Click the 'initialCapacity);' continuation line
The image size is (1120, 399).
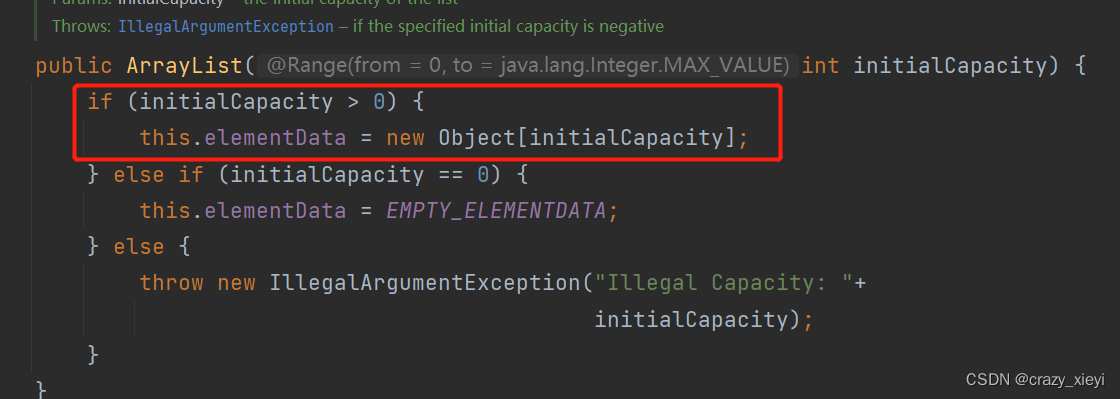704,319
